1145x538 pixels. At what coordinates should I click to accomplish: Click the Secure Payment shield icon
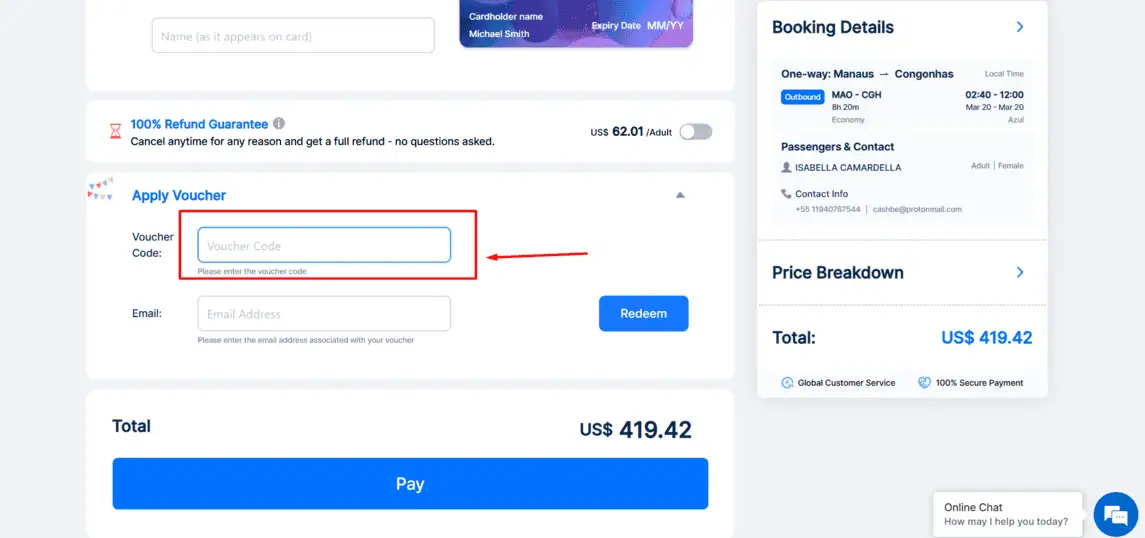click(925, 383)
